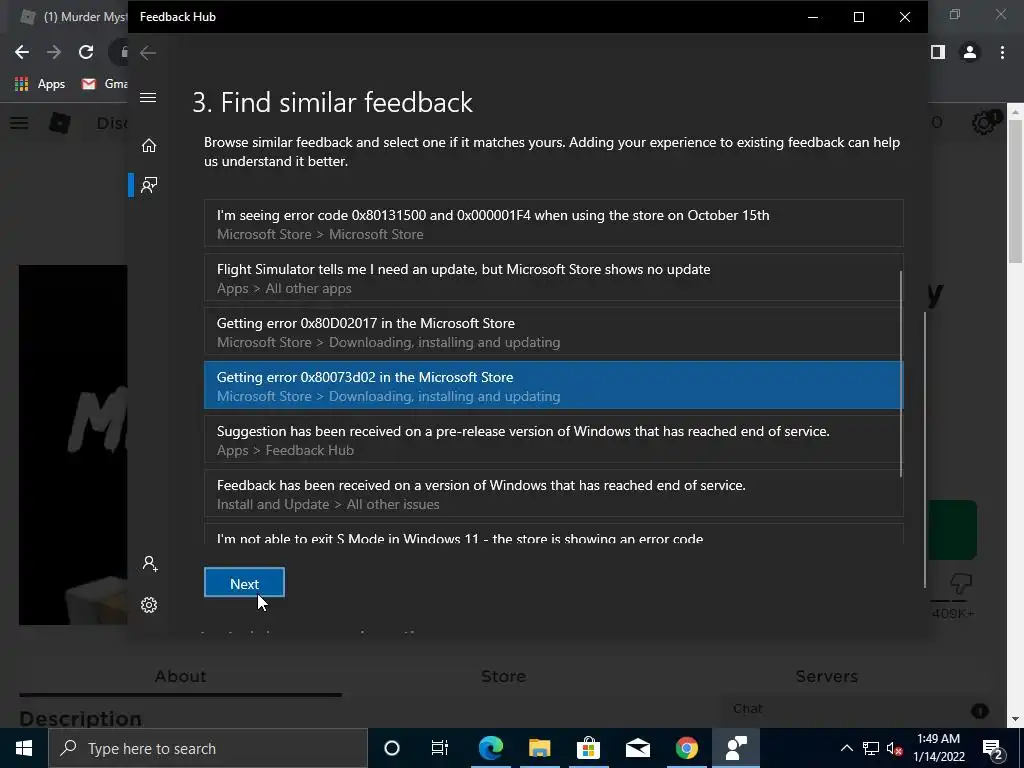
Task: Click Chrome back navigation arrow
Action: pos(22,52)
